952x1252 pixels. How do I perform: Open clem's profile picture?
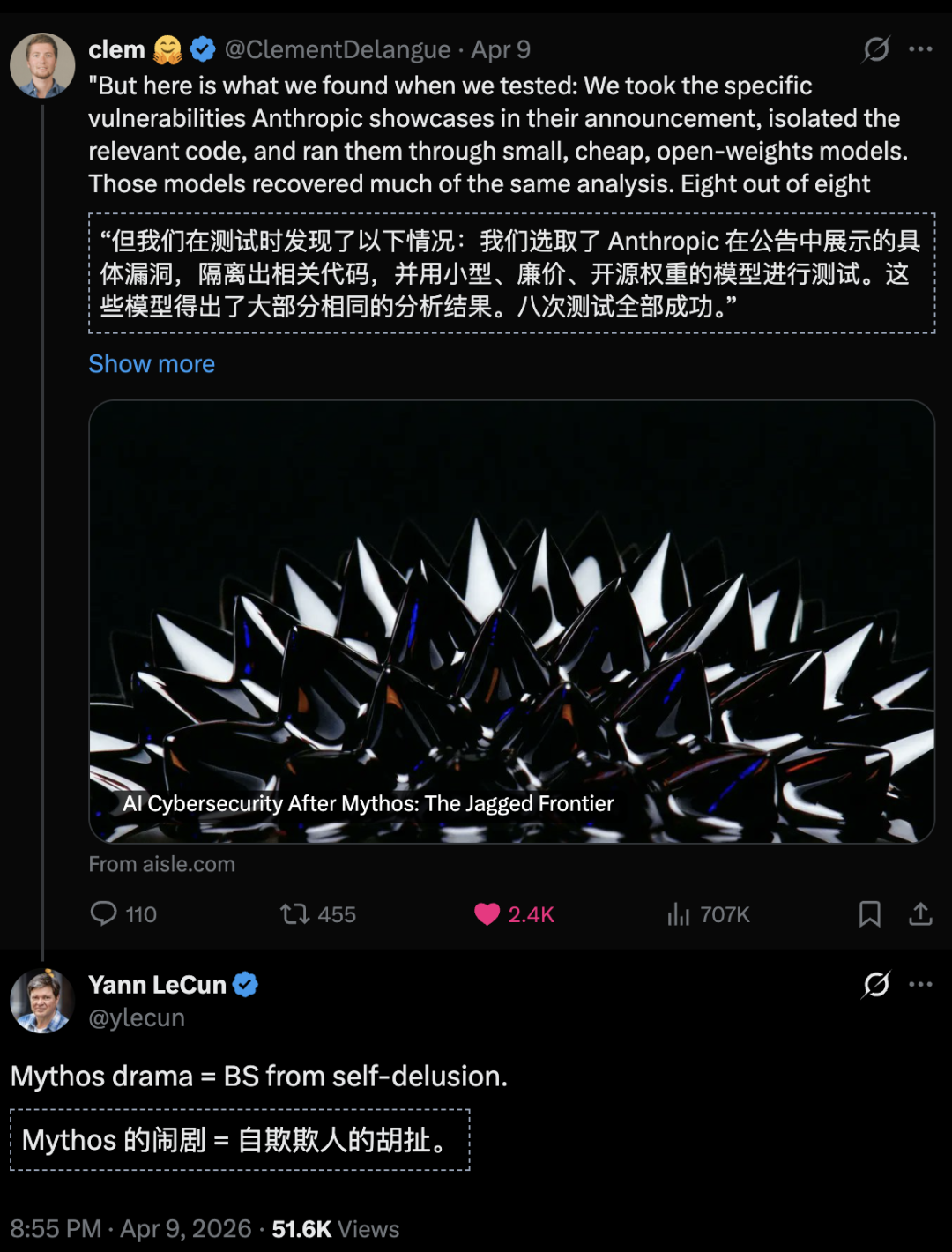pos(42,65)
